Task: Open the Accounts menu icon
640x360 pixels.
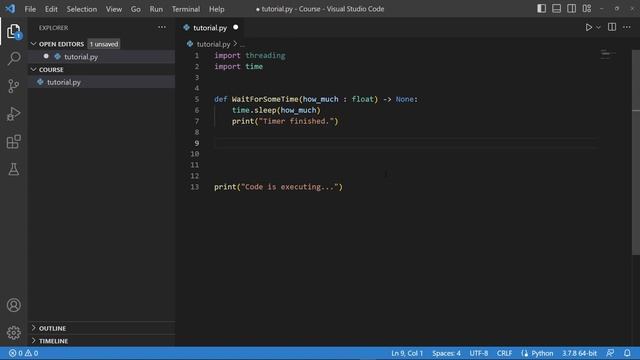Action: [x=13, y=305]
